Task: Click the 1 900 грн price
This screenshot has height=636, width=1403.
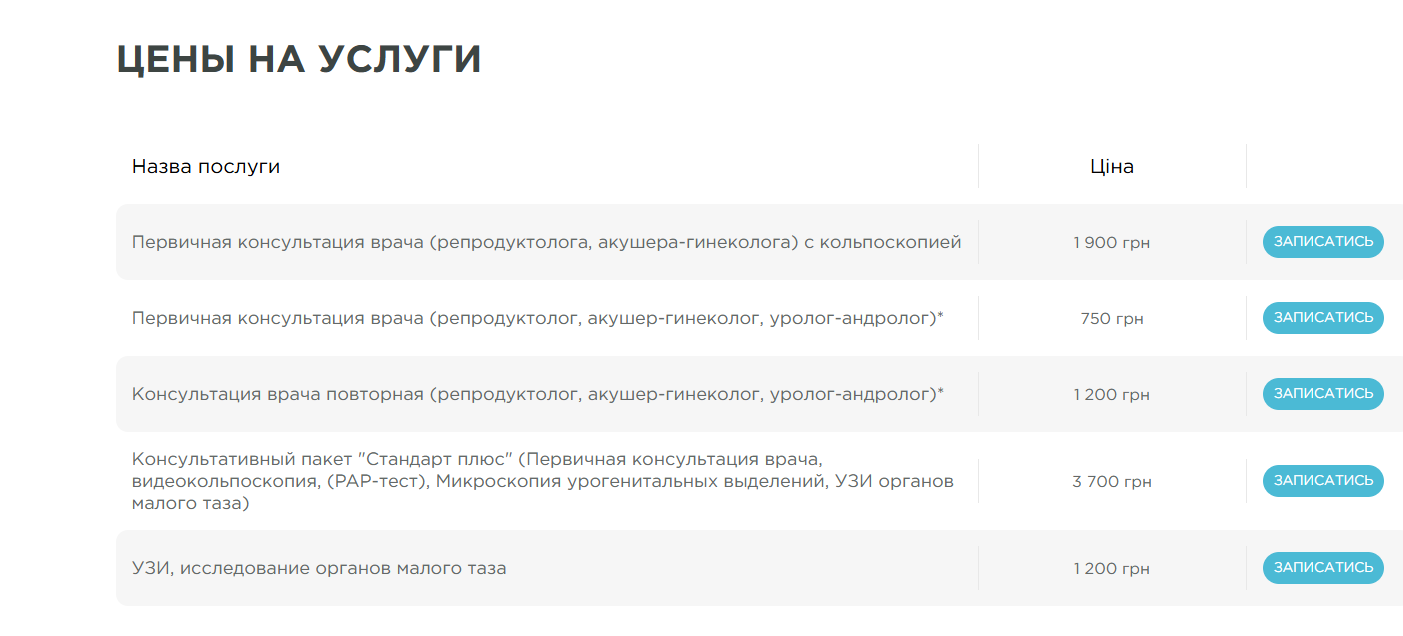Action: click(1111, 243)
